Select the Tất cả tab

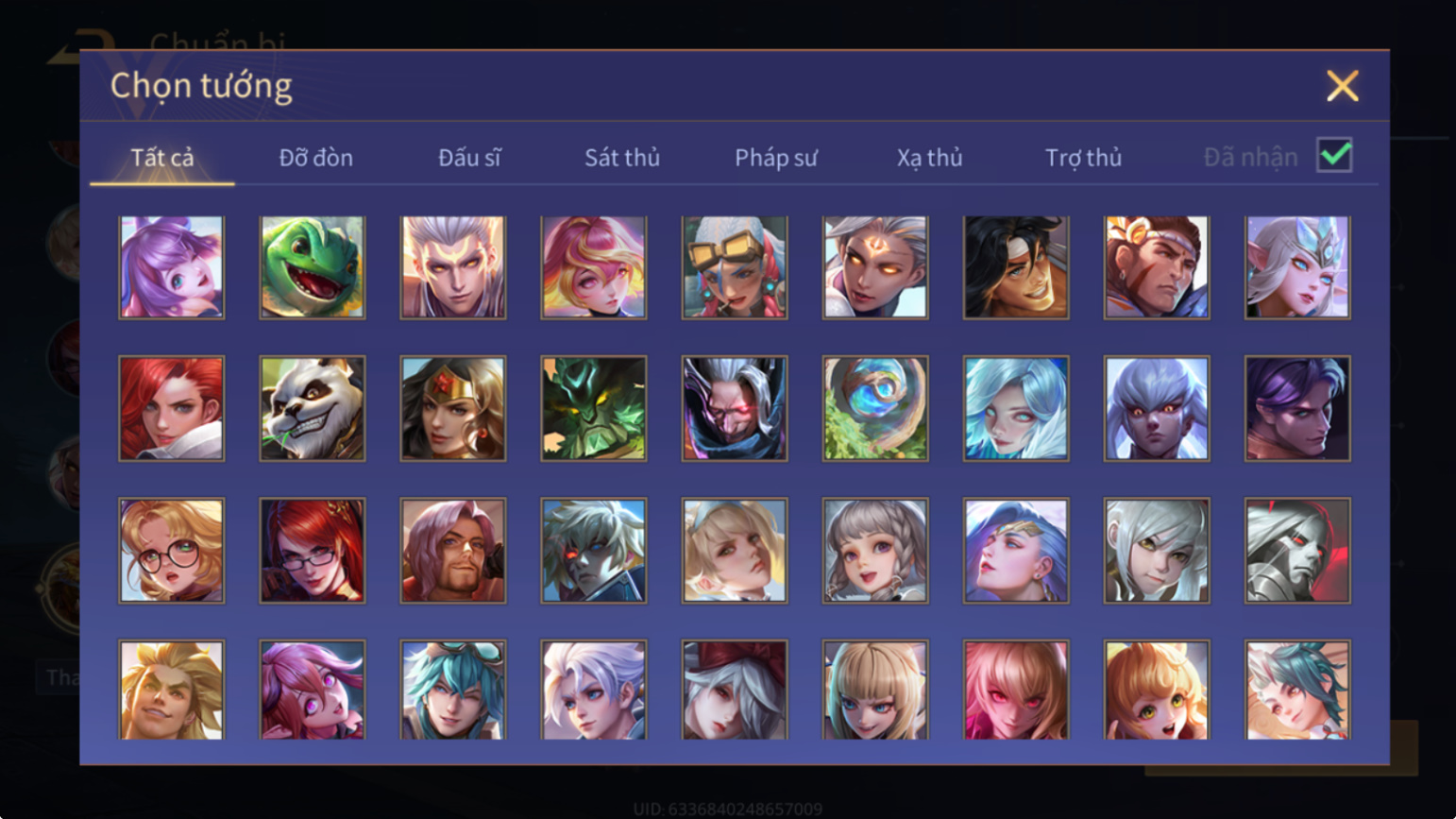[x=162, y=158]
